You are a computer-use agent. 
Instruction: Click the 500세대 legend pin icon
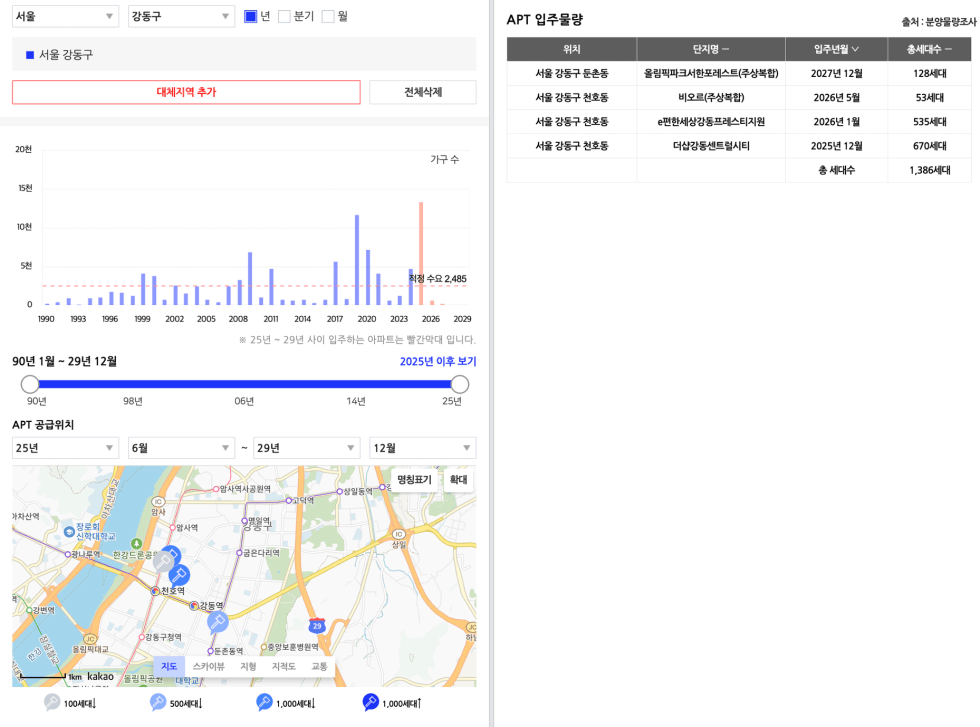click(158, 703)
